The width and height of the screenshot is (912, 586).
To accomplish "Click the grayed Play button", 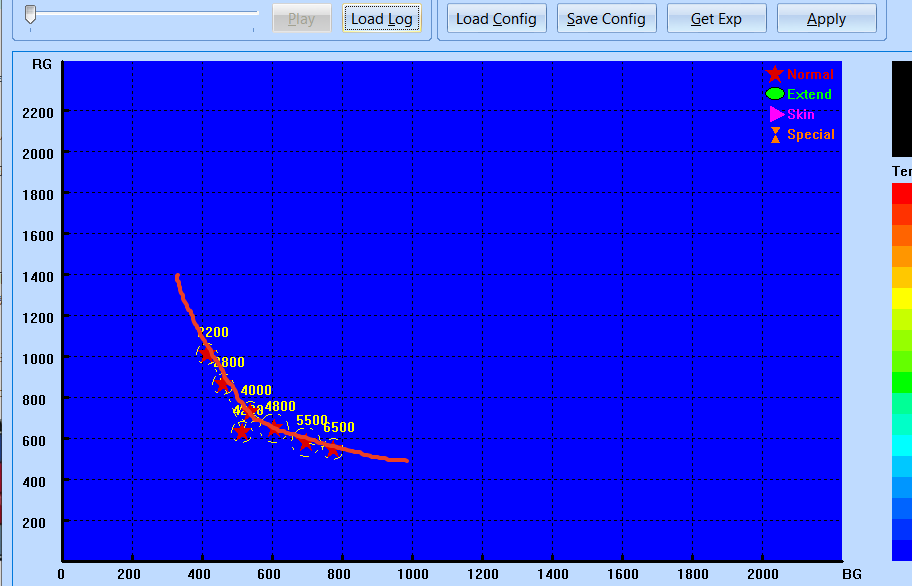I will pos(301,19).
